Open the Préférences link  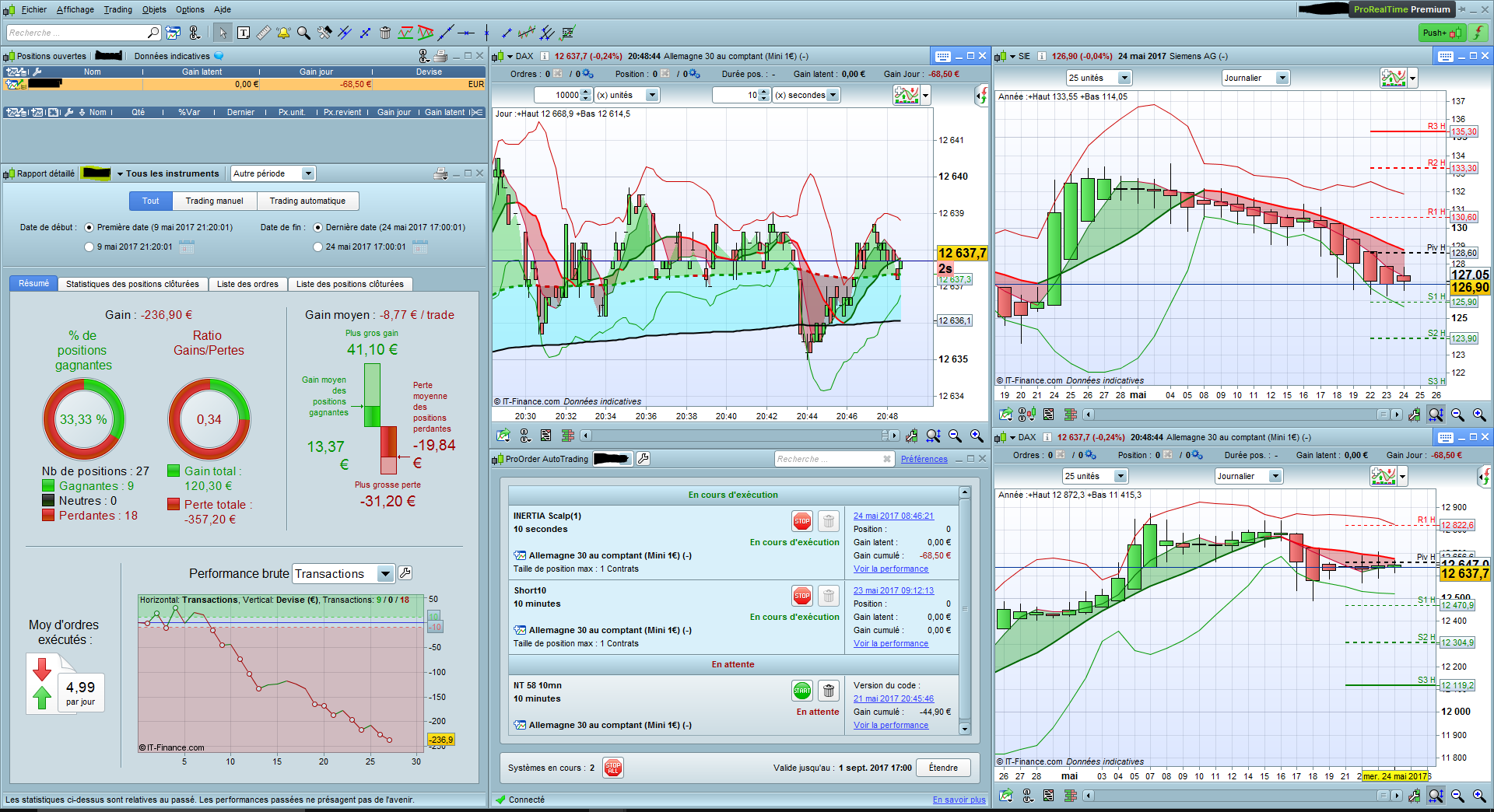point(924,459)
